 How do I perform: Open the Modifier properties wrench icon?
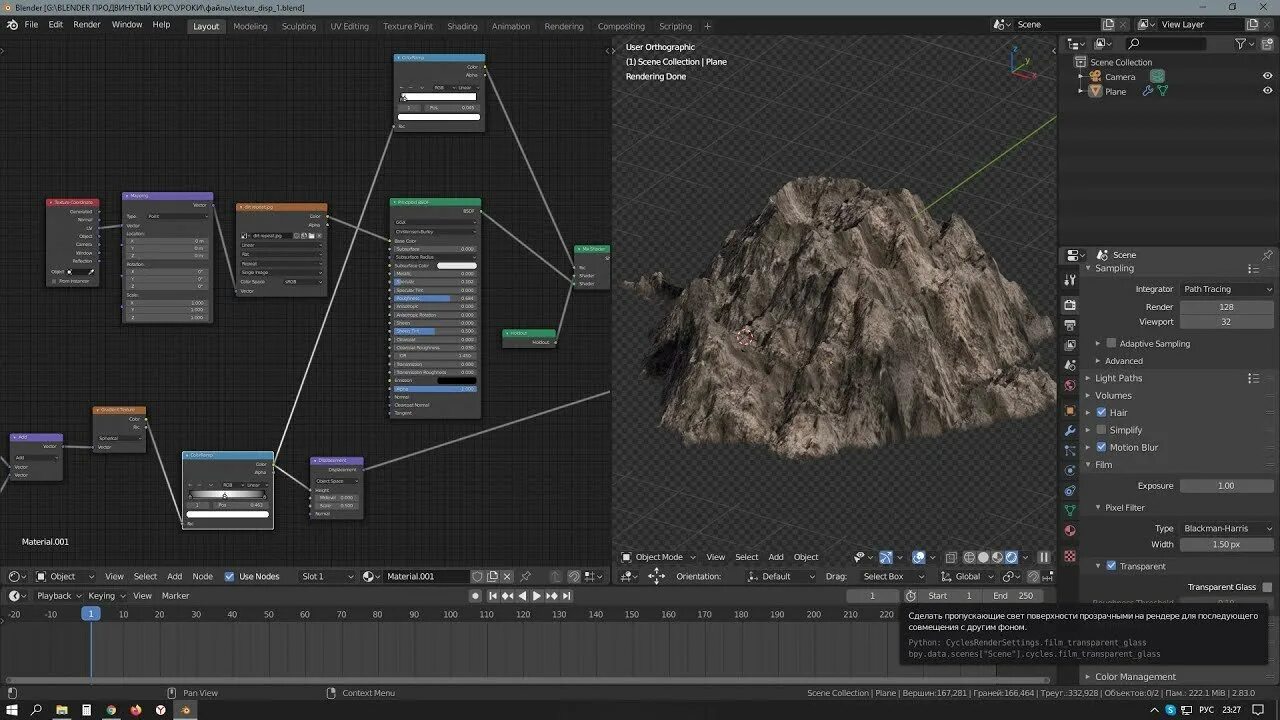click(x=1070, y=430)
